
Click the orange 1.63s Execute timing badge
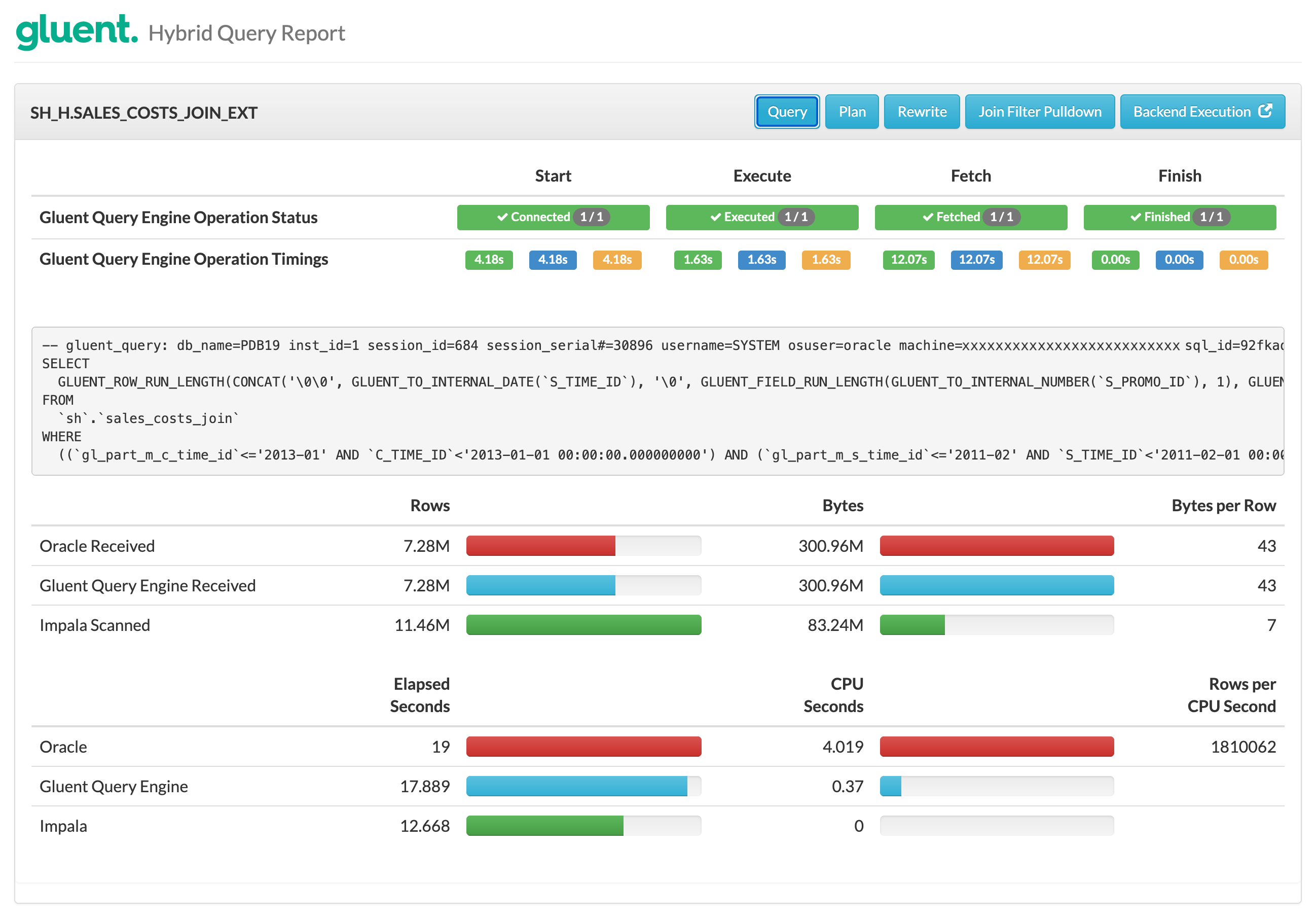825,260
